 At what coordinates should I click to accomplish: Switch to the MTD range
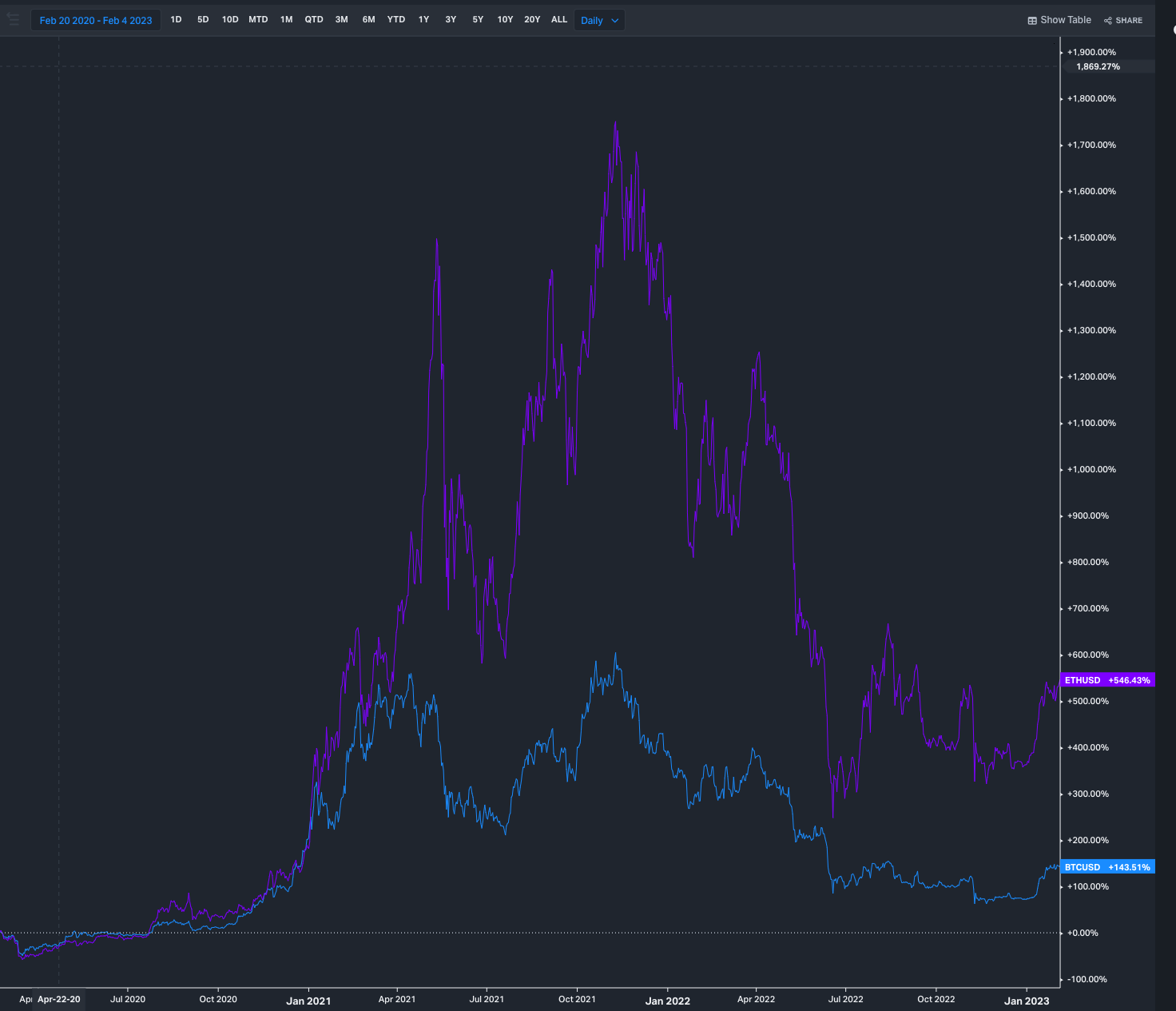point(258,20)
